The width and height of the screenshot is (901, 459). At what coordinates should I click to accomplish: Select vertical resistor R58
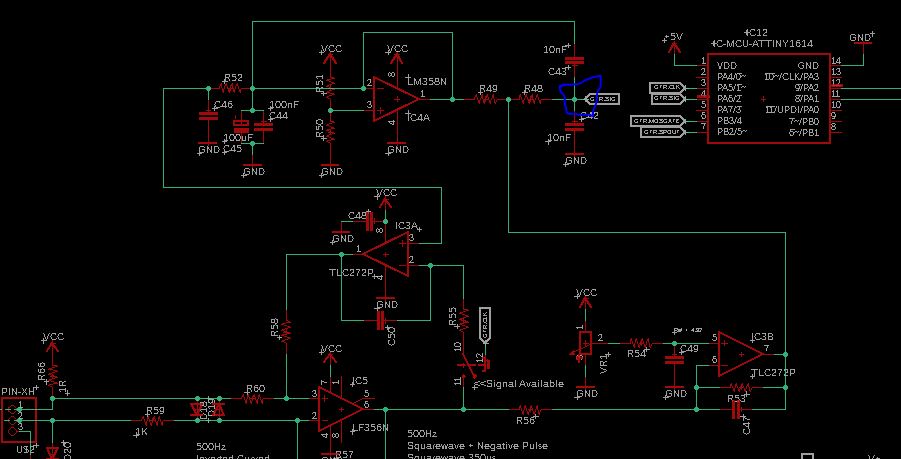286,331
